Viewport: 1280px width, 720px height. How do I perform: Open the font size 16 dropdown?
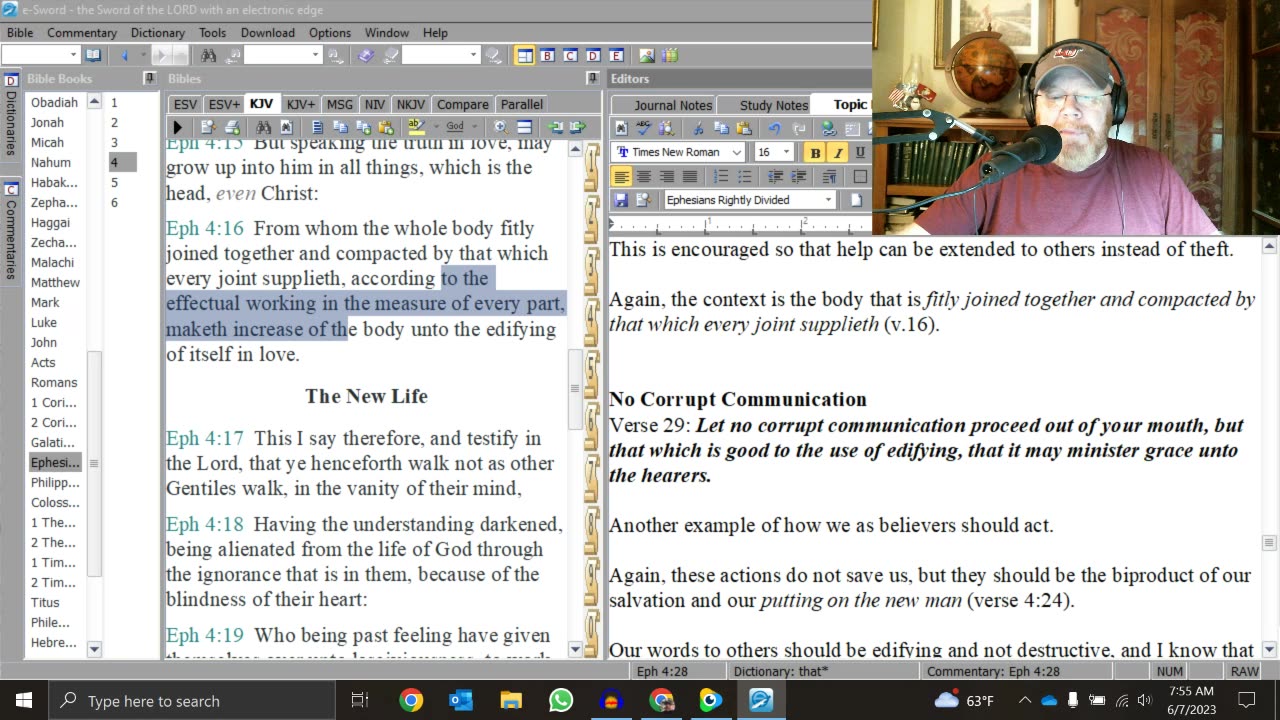click(786, 152)
